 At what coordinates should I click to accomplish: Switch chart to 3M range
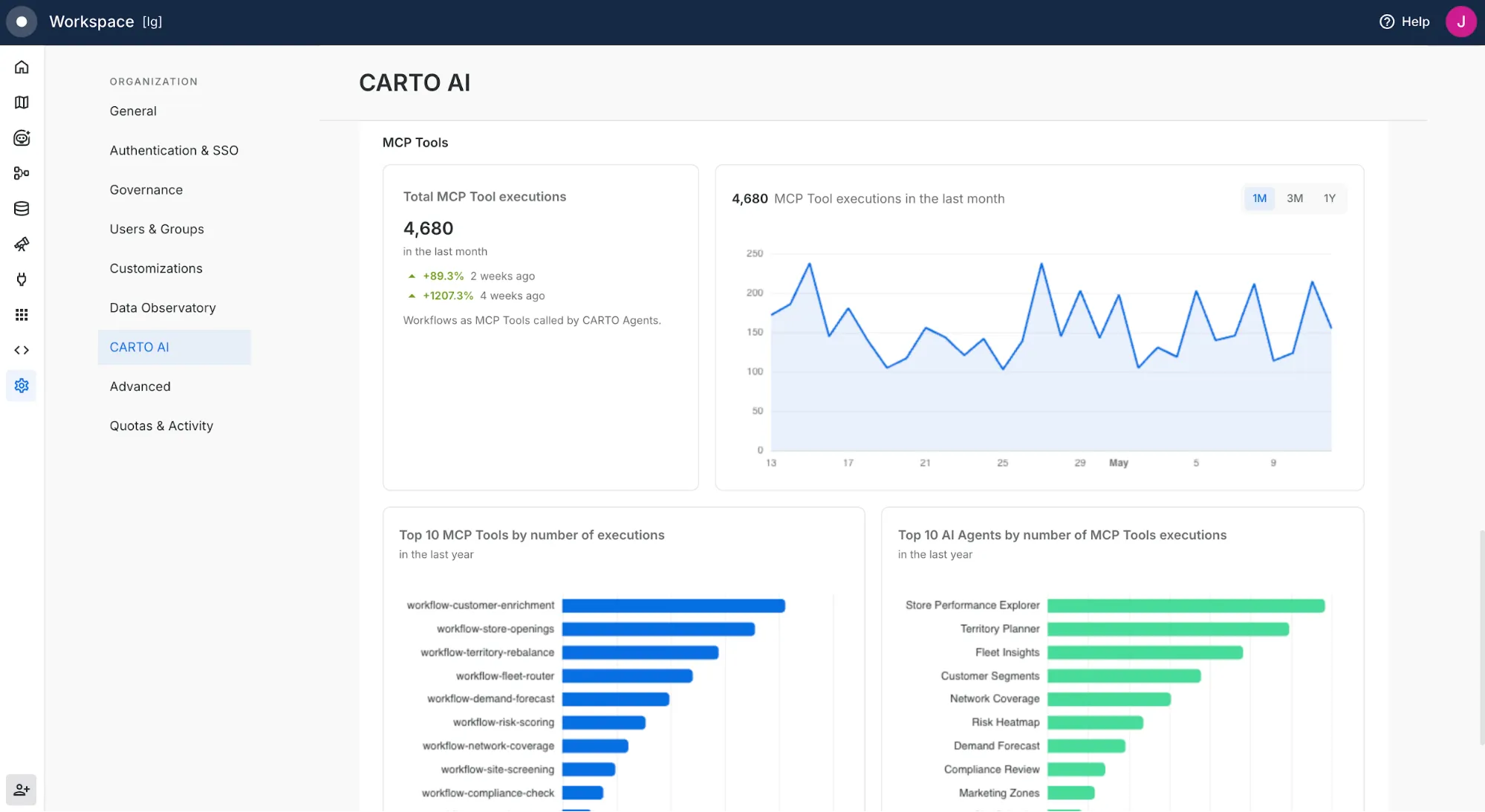coord(1295,198)
